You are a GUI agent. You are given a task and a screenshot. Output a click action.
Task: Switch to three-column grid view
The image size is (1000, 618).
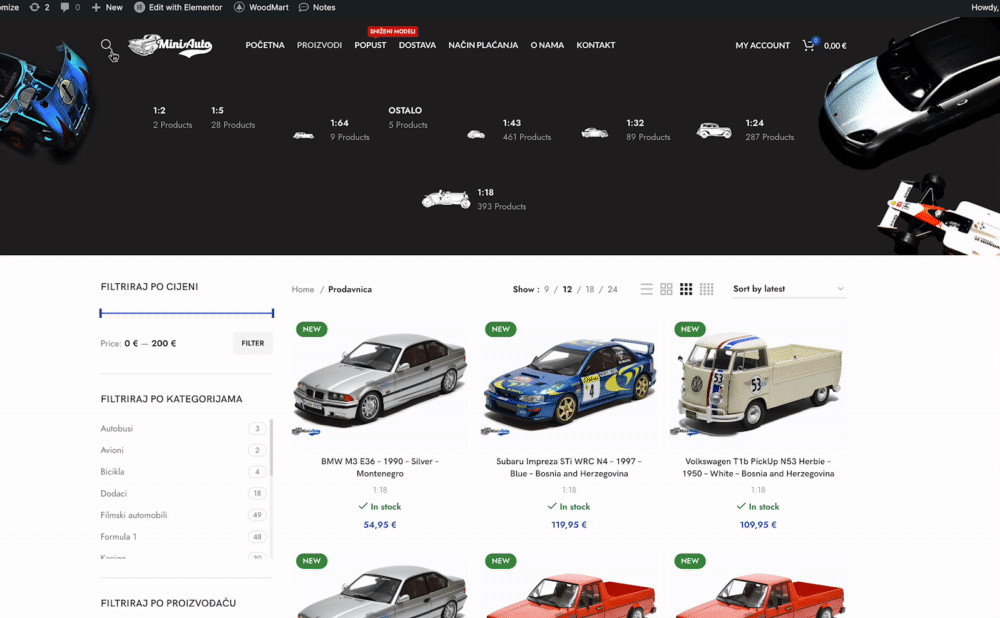686,290
